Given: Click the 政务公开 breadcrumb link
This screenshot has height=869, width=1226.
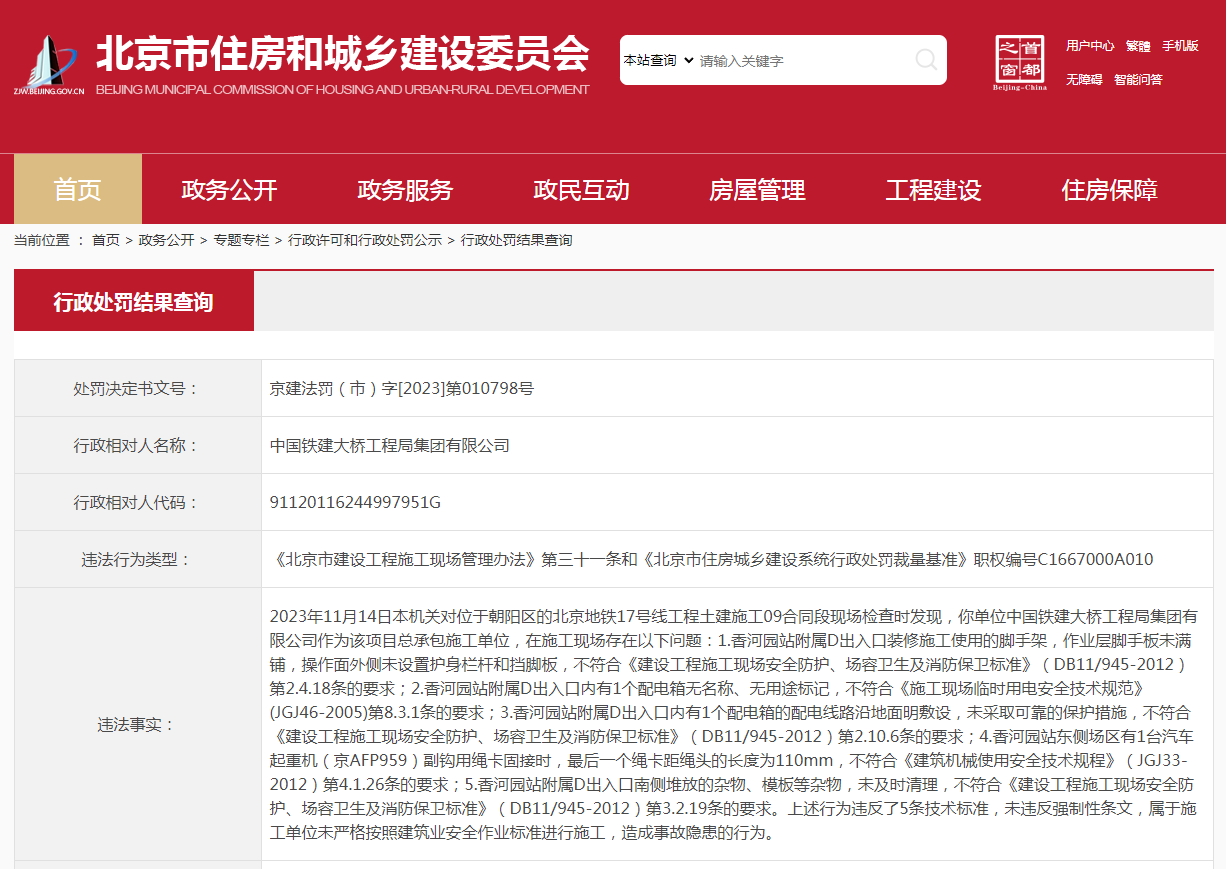Looking at the screenshot, I should coord(166,240).
